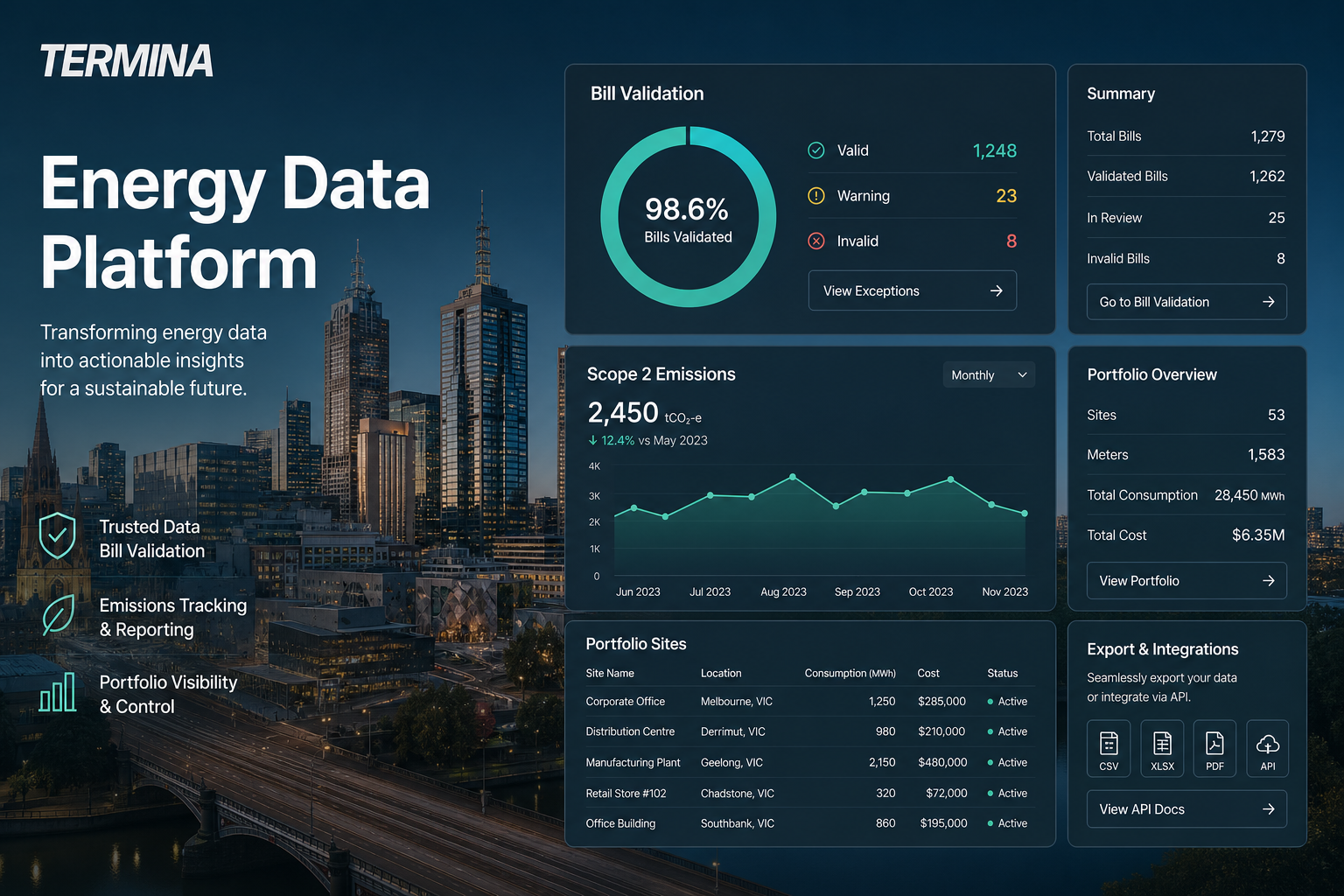
Task: Open the View Portfolio button
Action: coord(1186,581)
